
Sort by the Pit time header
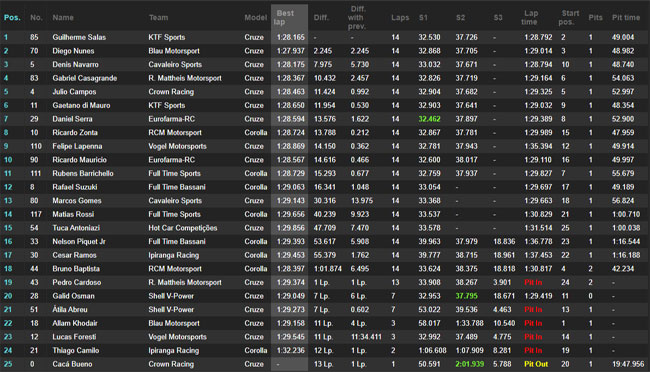pos(626,17)
